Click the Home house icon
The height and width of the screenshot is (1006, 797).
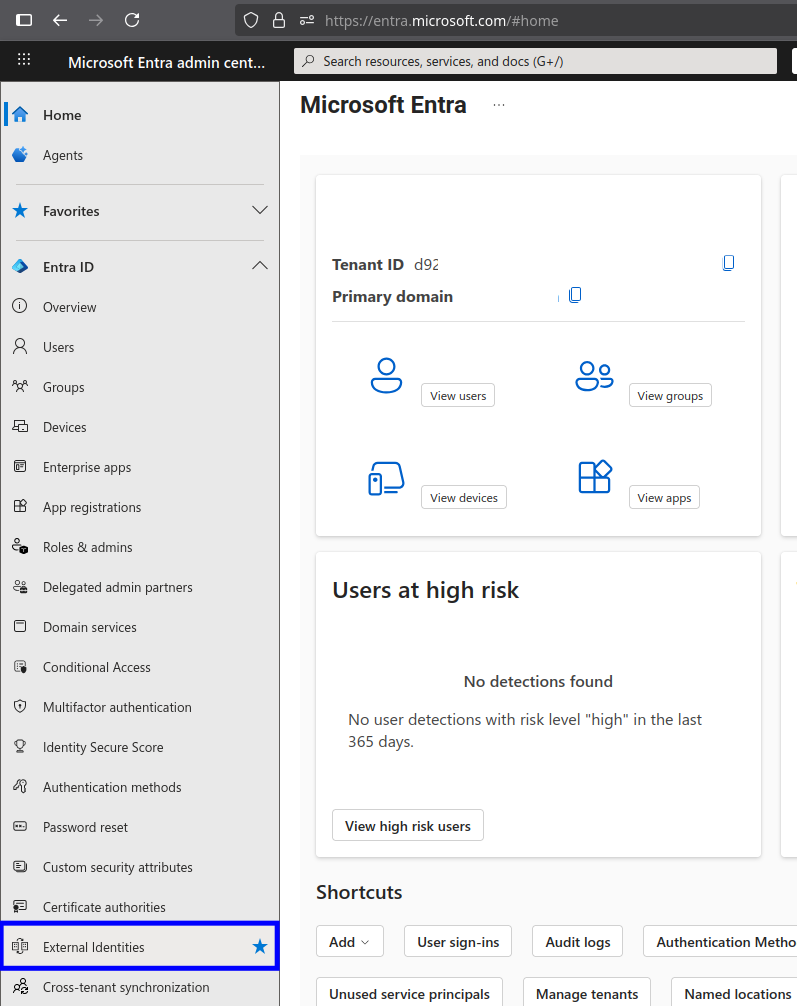(21, 115)
